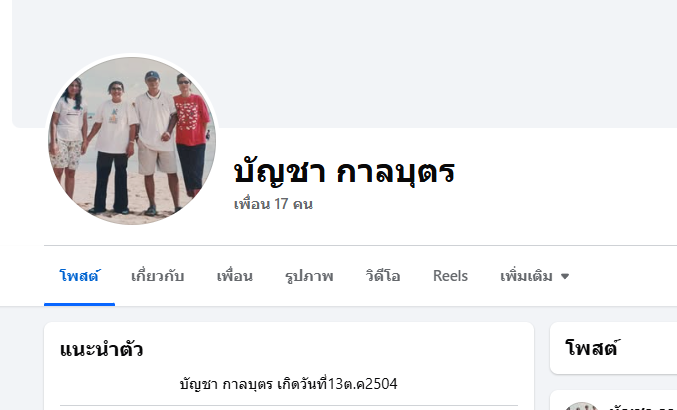This screenshot has width=677, height=410.
Task: Go to the รูปภาพ tab
Action: [x=309, y=276]
